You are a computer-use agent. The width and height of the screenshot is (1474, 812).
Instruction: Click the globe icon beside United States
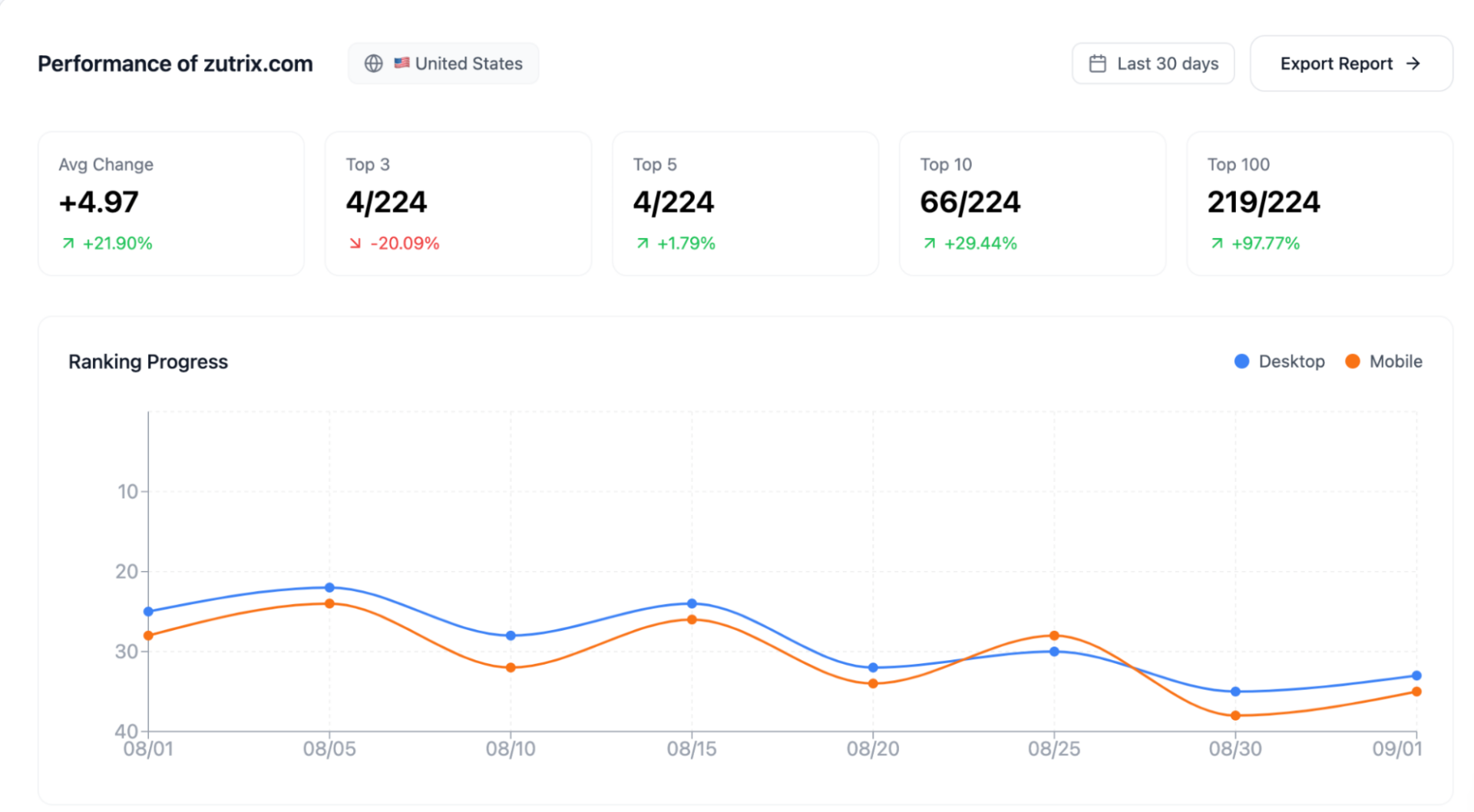pyautogui.click(x=373, y=64)
